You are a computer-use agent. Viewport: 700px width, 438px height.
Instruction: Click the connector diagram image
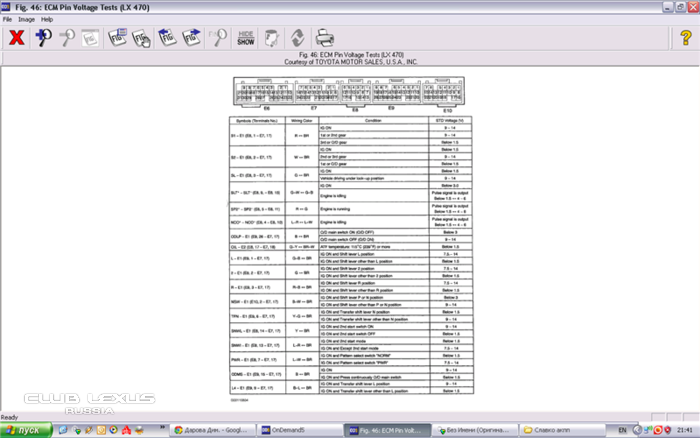[349, 93]
